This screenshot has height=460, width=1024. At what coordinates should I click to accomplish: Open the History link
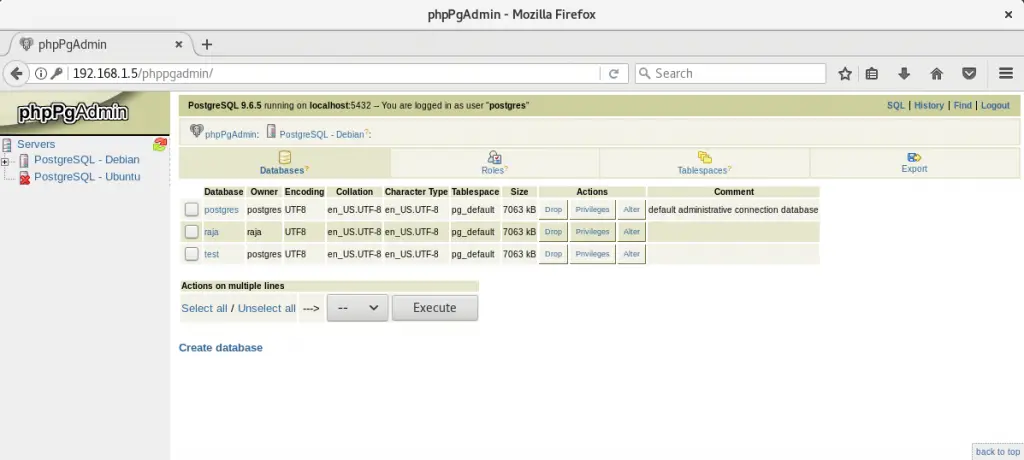pos(929,105)
